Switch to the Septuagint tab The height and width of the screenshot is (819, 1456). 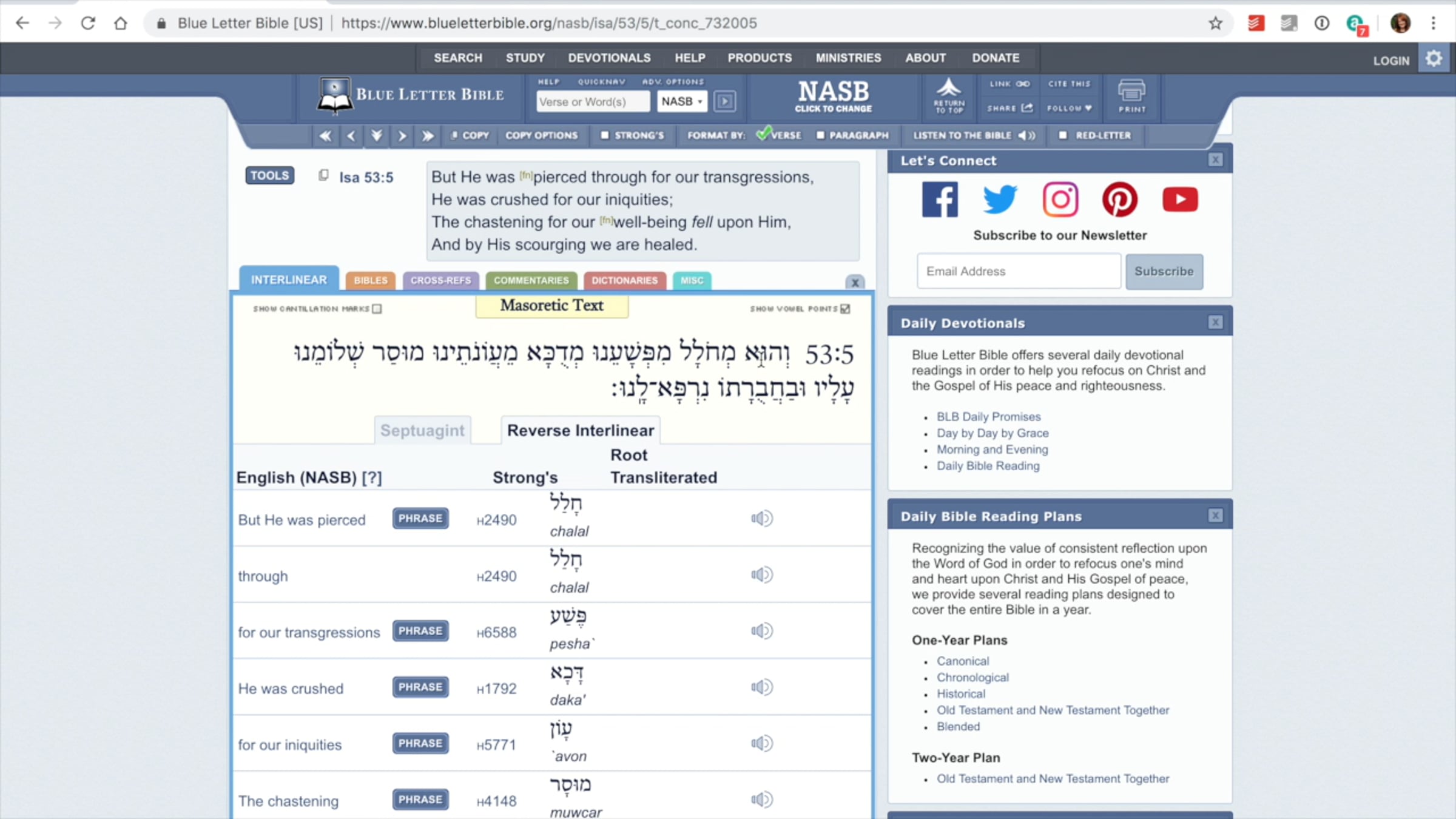422,430
